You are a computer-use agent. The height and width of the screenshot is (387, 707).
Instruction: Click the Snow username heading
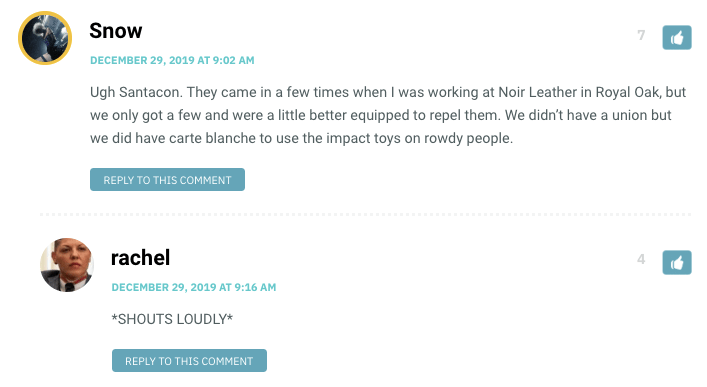tap(116, 31)
